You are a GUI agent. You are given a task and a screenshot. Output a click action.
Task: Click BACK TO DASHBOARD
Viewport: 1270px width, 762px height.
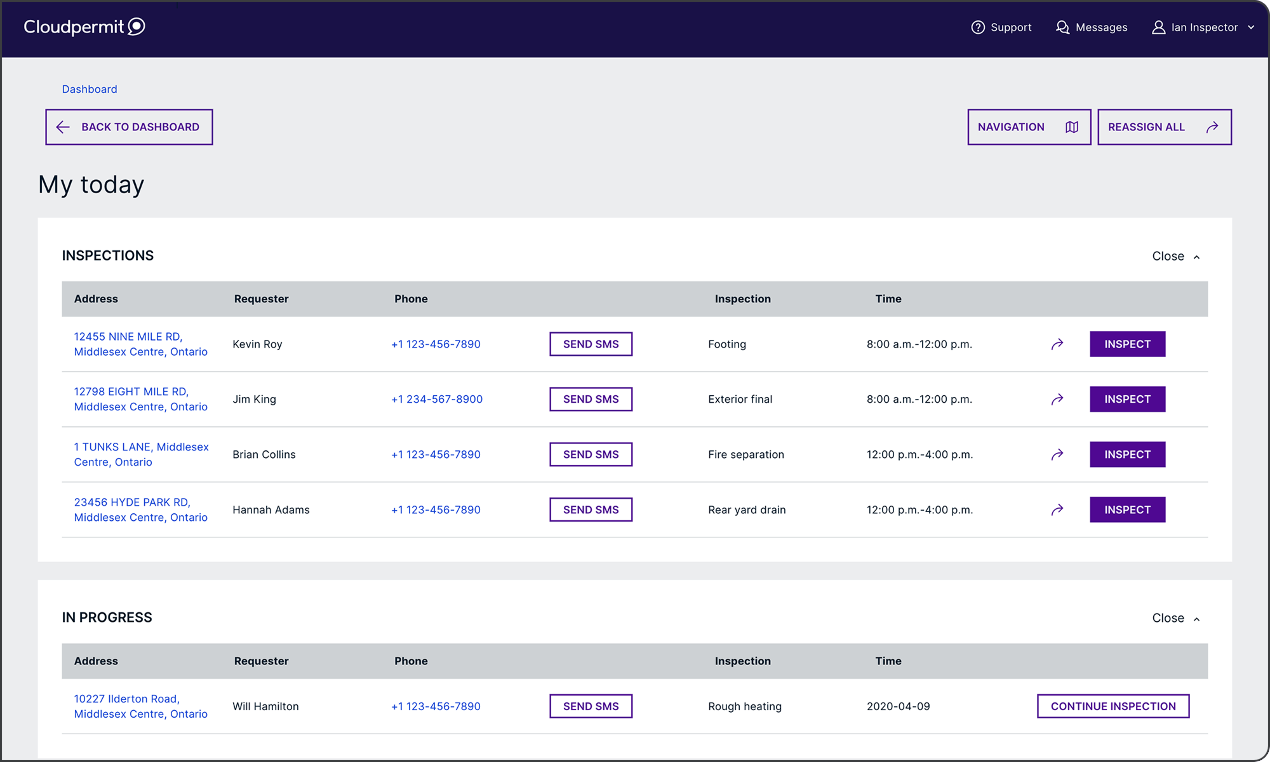coord(128,127)
